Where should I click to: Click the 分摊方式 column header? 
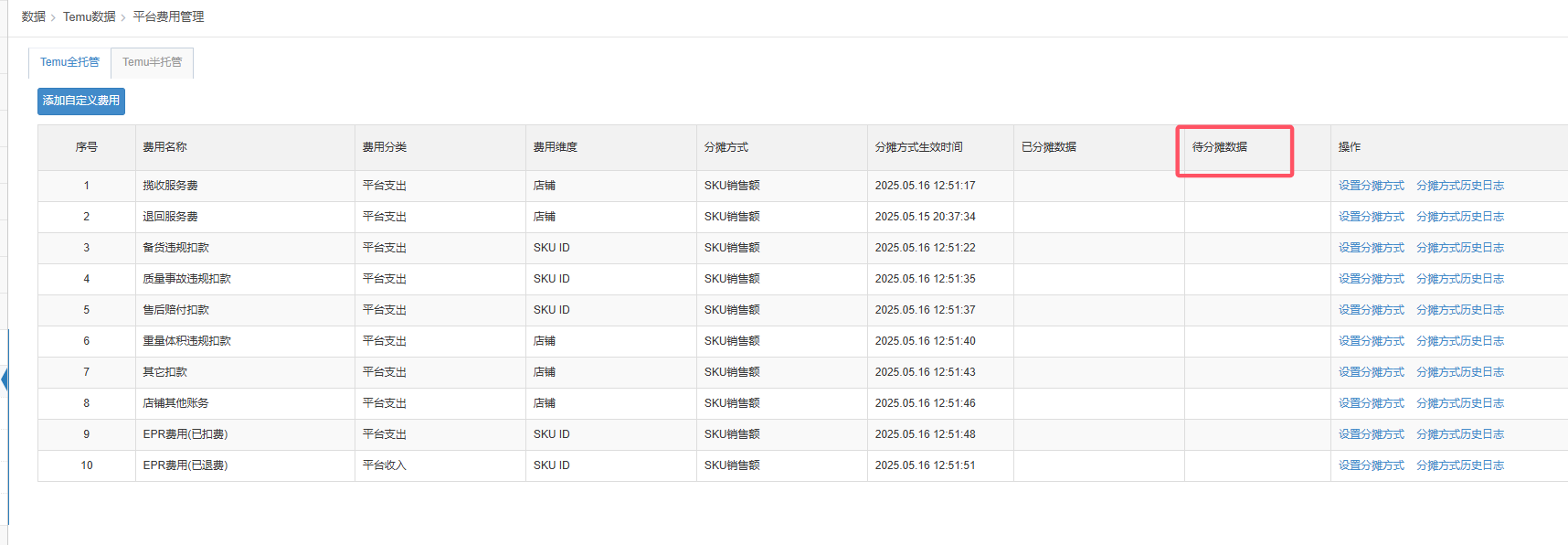click(781, 147)
